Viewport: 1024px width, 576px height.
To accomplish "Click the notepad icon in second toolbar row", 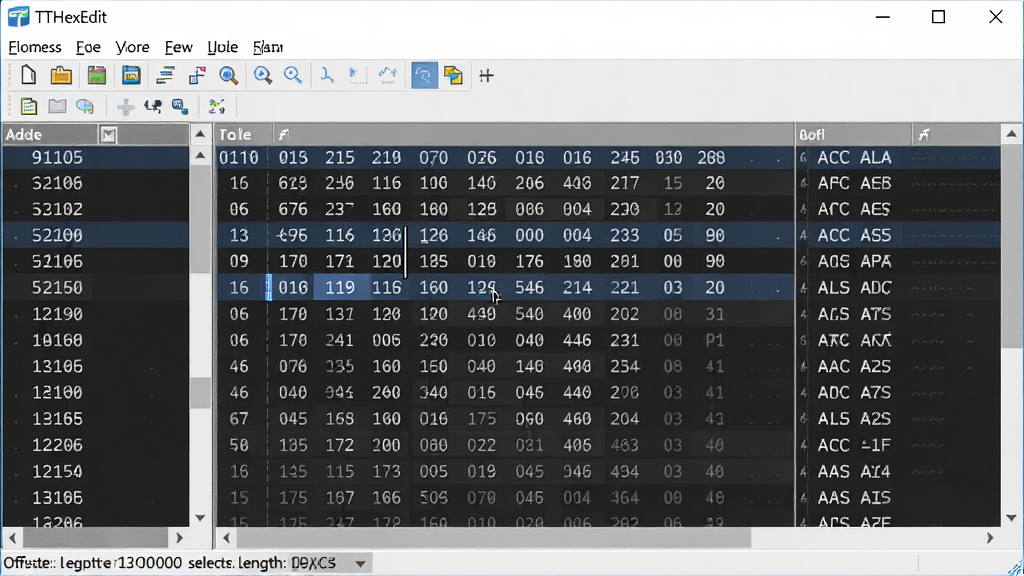I will click(28, 106).
